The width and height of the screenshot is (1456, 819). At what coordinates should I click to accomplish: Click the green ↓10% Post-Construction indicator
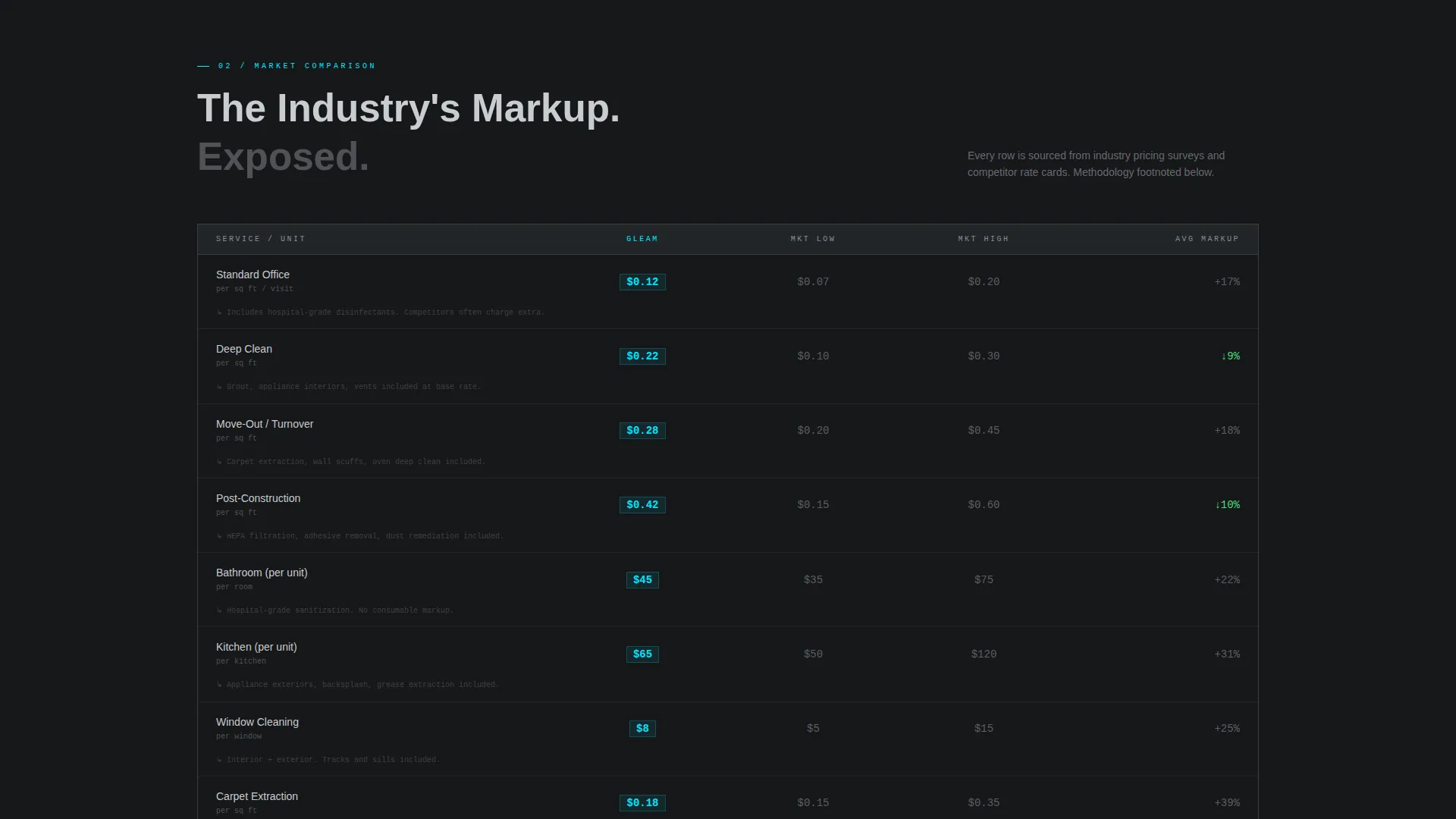[x=1227, y=505]
